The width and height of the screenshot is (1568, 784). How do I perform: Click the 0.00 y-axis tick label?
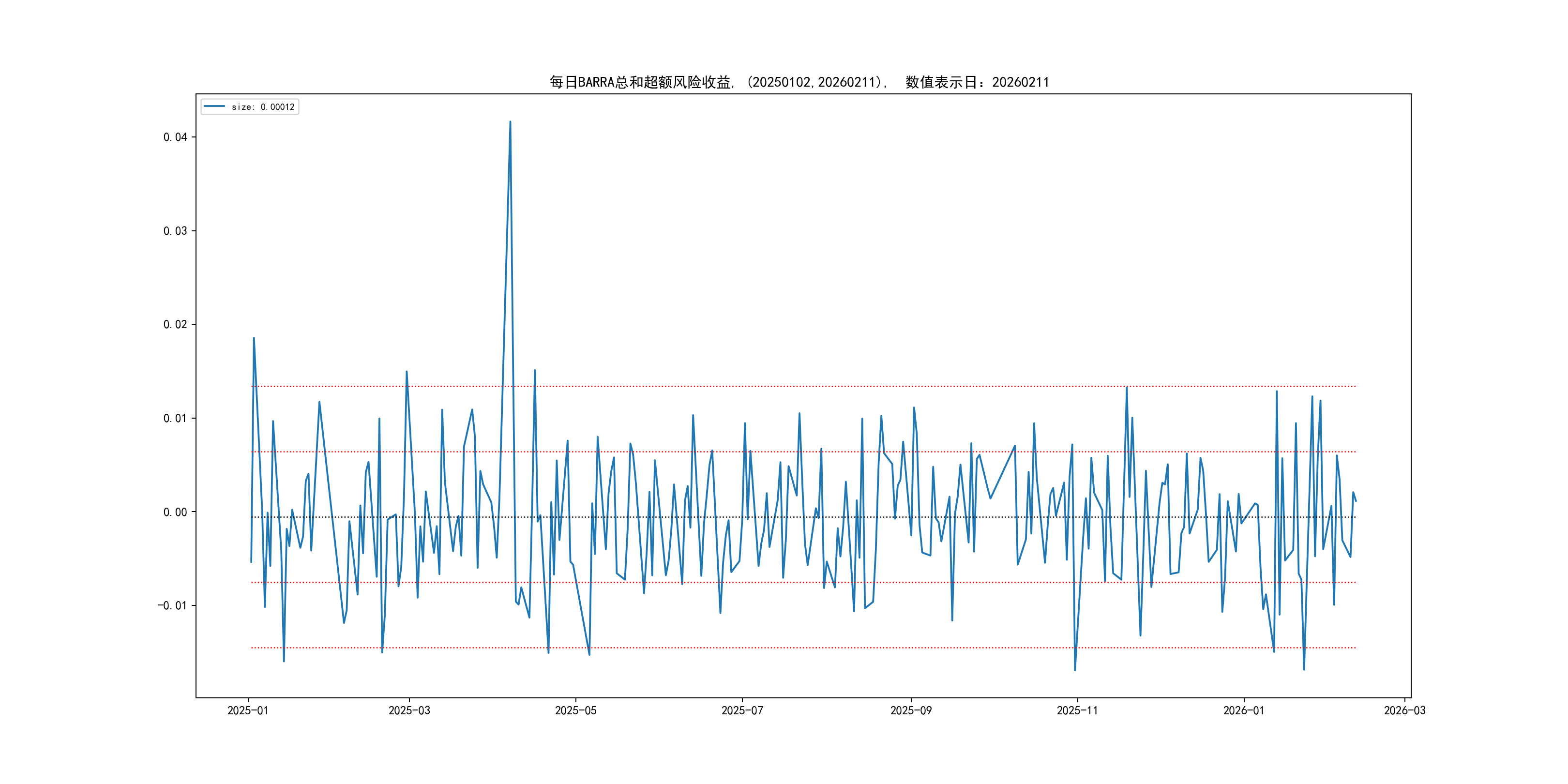click(x=175, y=513)
